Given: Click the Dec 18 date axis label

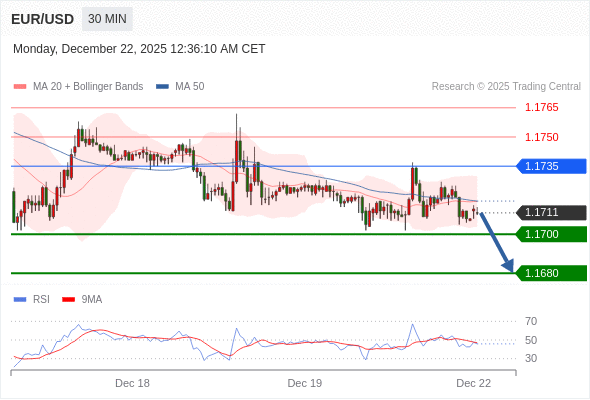Looking at the screenshot, I should (132, 383).
